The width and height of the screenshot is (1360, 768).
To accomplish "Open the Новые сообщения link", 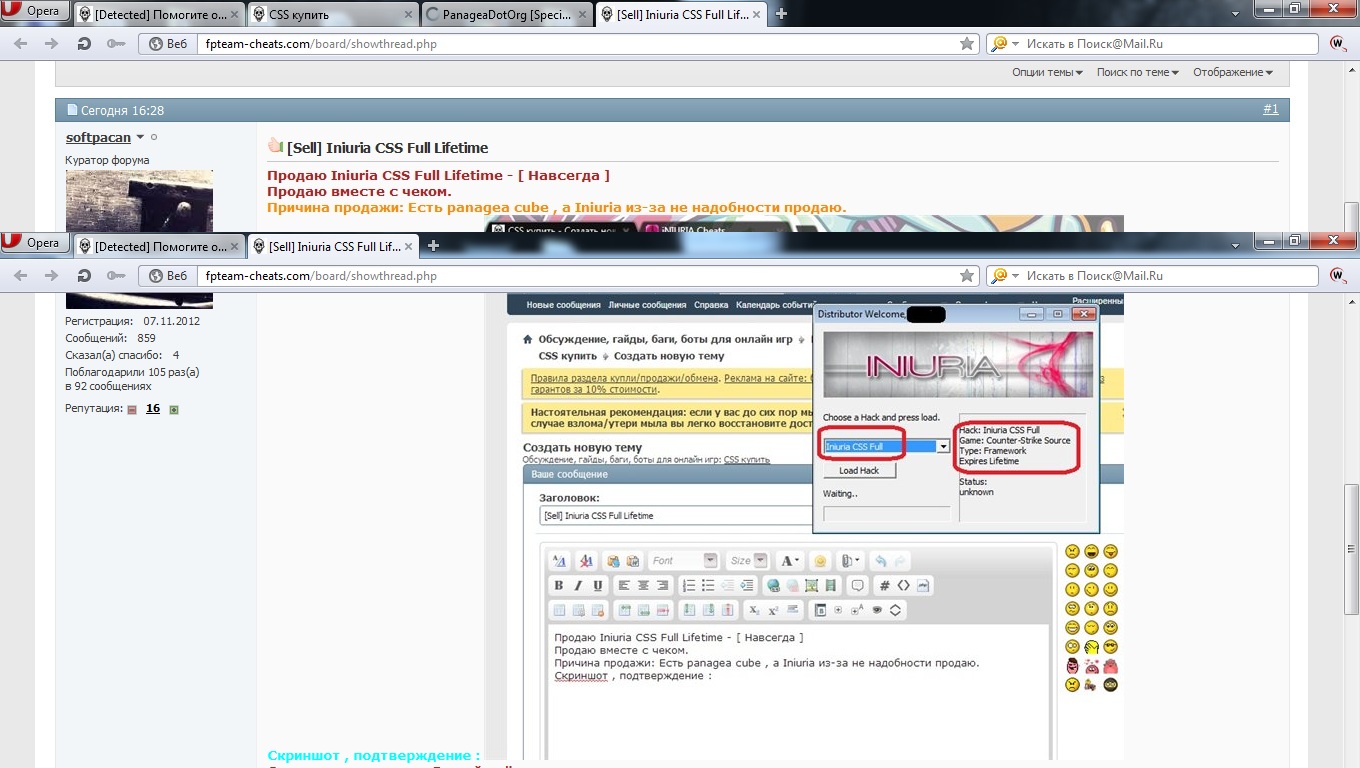I will tap(564, 305).
